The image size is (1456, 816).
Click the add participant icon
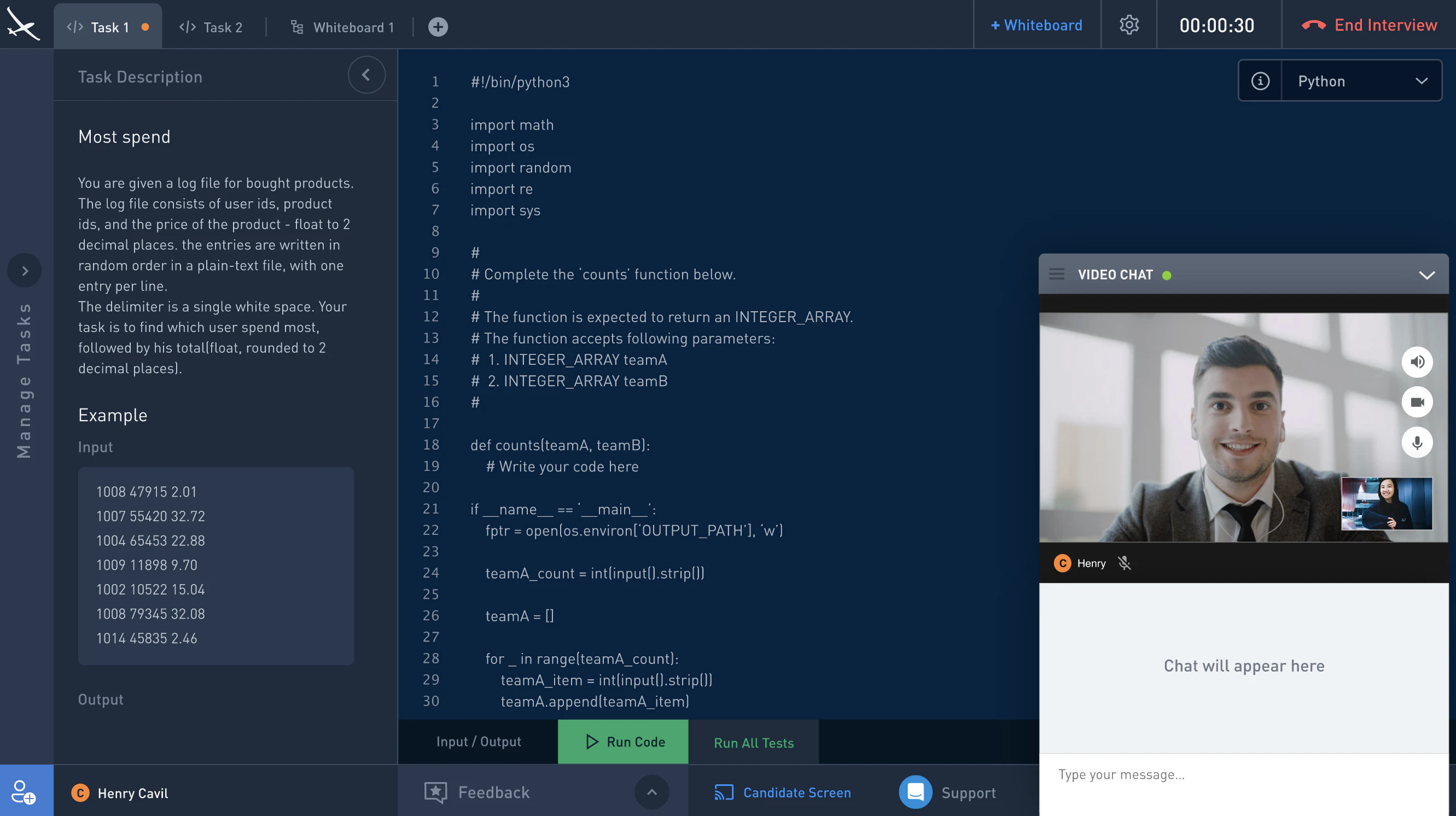point(24,791)
